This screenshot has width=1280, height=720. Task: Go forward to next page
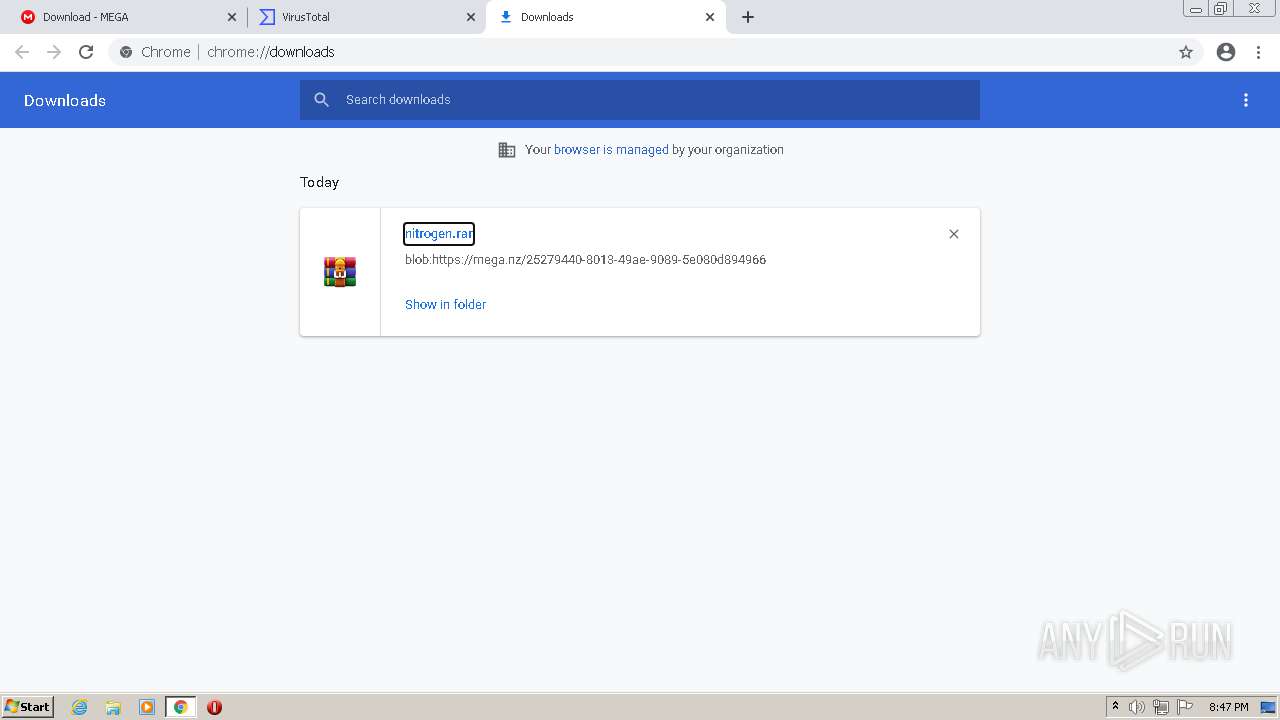pos(54,52)
